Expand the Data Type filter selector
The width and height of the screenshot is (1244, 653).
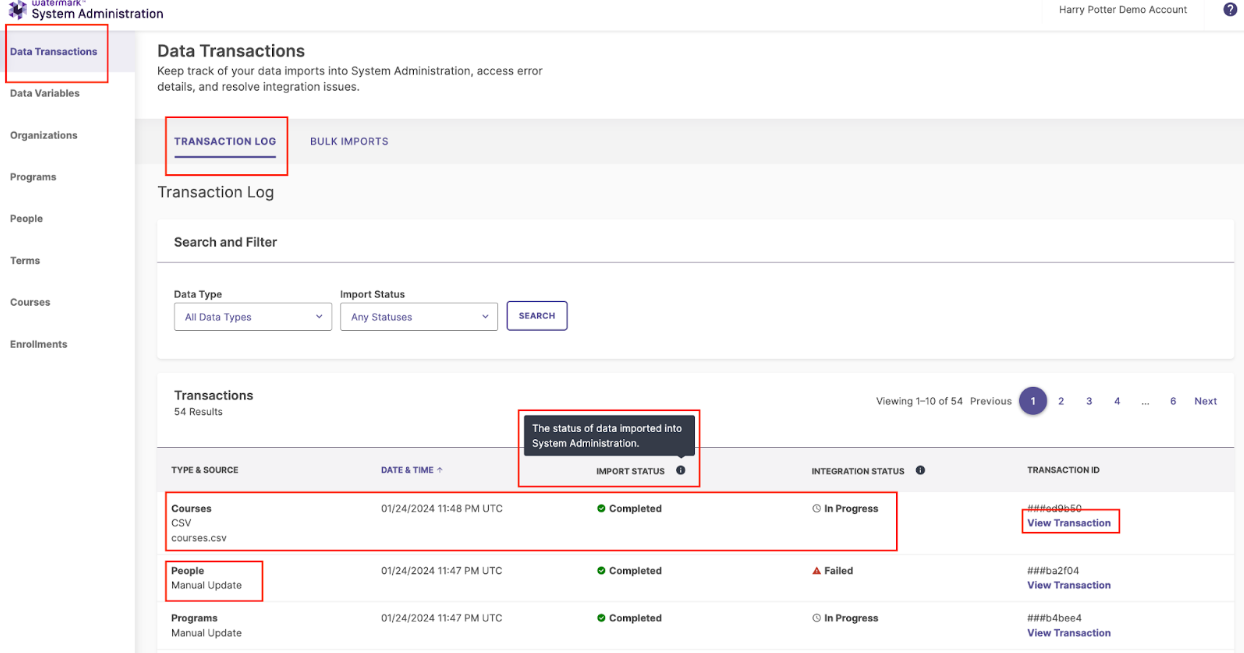click(x=252, y=316)
